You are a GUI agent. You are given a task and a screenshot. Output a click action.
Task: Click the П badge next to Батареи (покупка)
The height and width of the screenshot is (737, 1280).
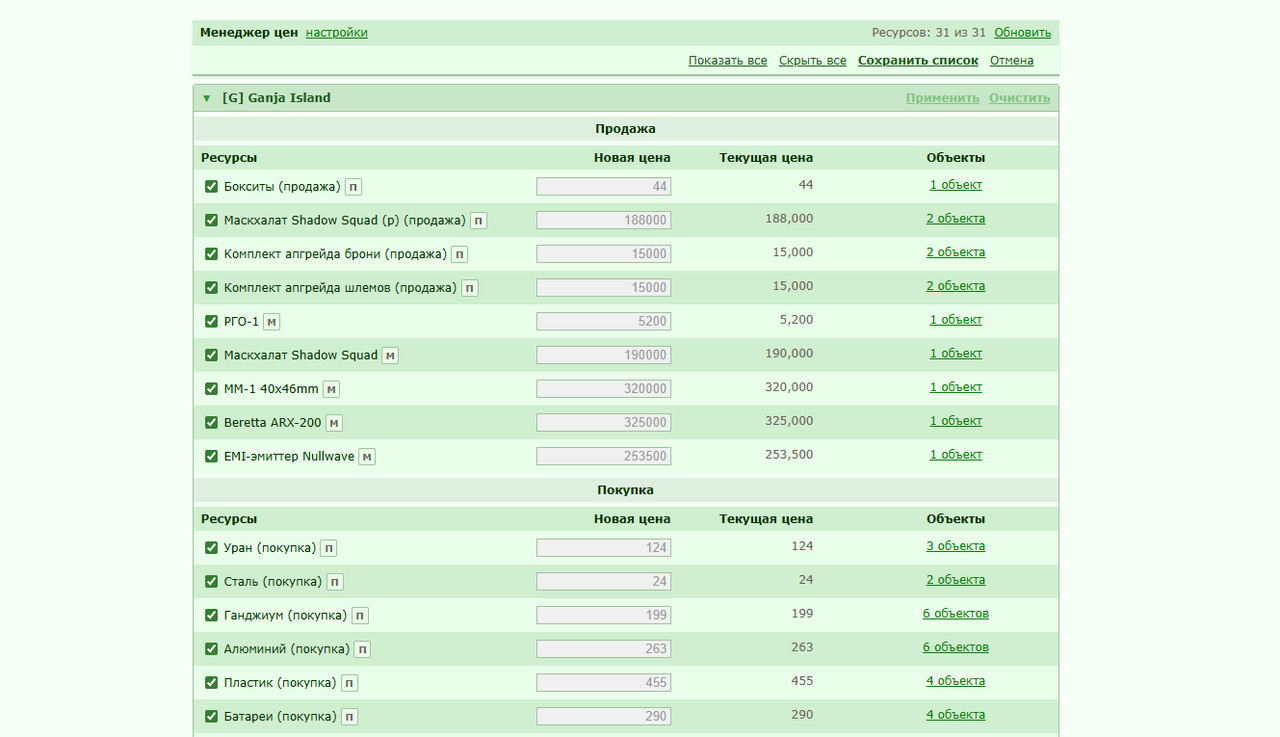[349, 717]
